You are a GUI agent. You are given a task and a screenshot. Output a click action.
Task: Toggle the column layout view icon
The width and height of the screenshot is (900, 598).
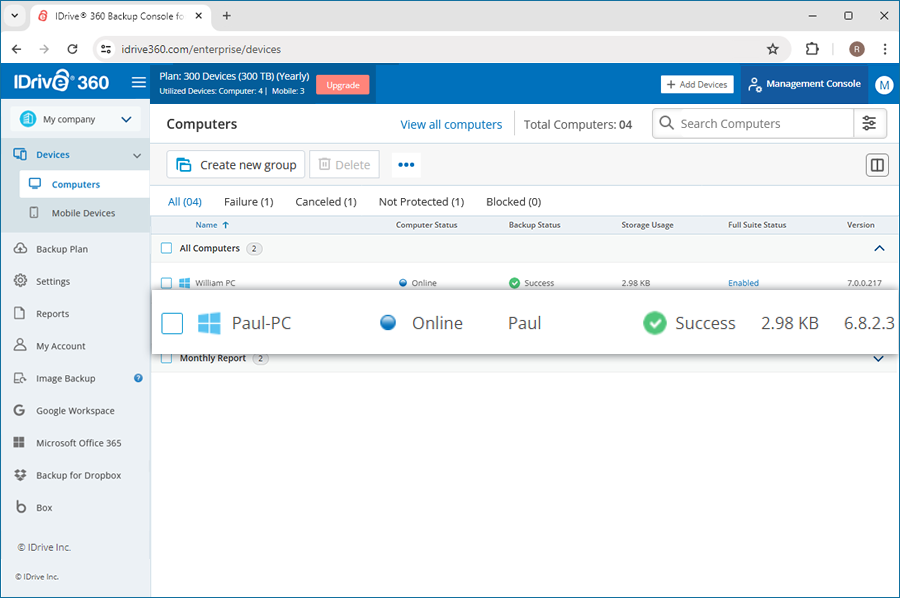[876, 165]
